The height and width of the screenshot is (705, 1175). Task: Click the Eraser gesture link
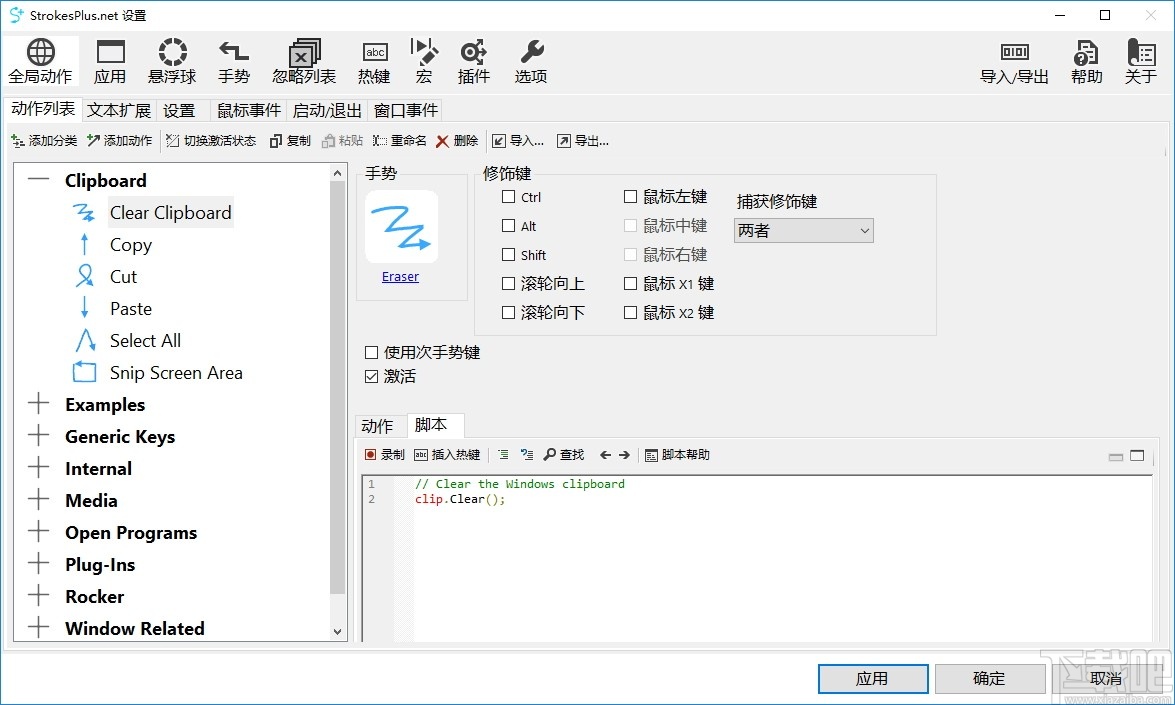point(400,276)
